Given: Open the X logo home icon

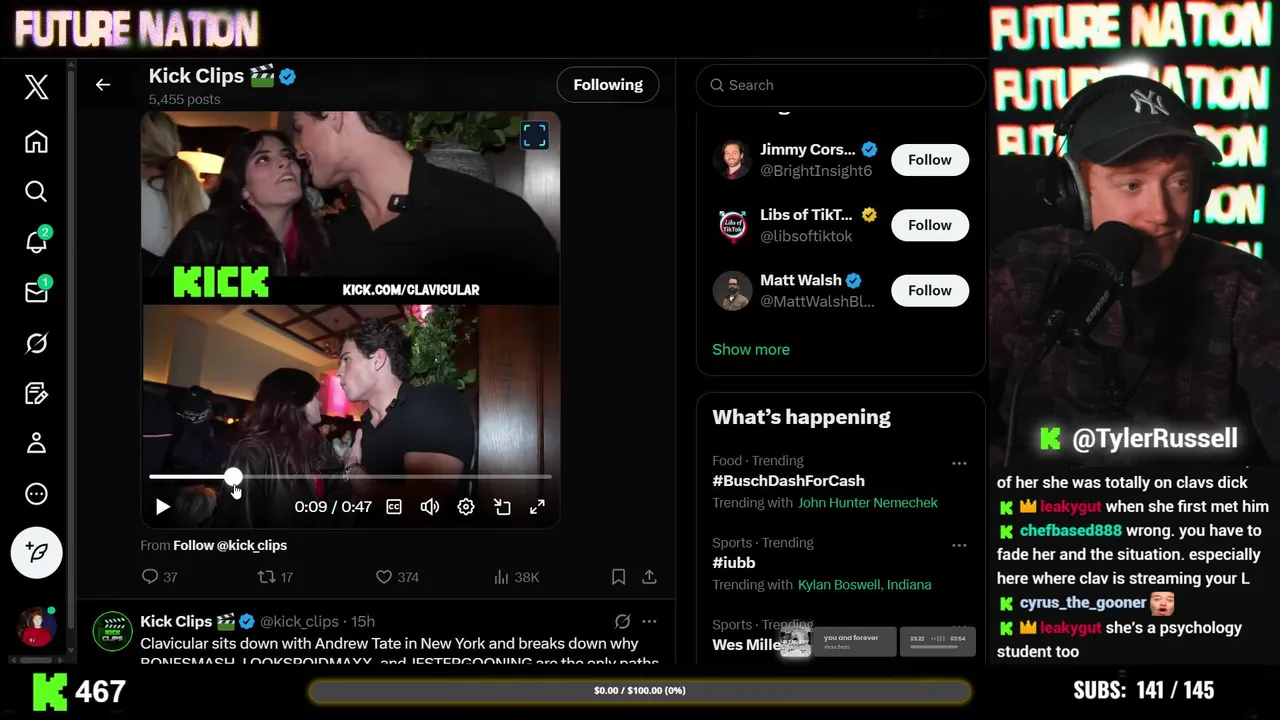Looking at the screenshot, I should point(36,87).
